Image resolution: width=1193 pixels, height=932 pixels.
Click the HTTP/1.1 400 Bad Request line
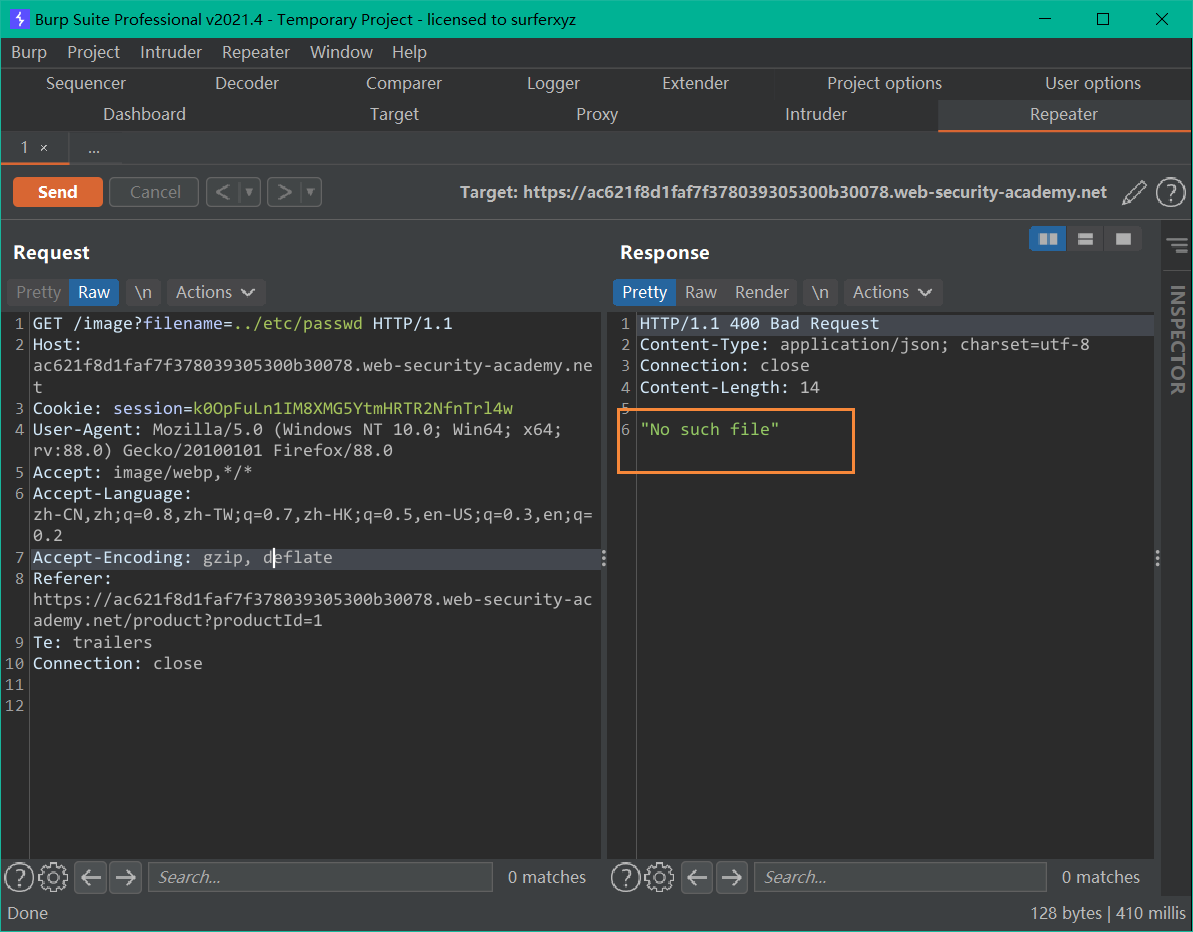[x=759, y=324]
